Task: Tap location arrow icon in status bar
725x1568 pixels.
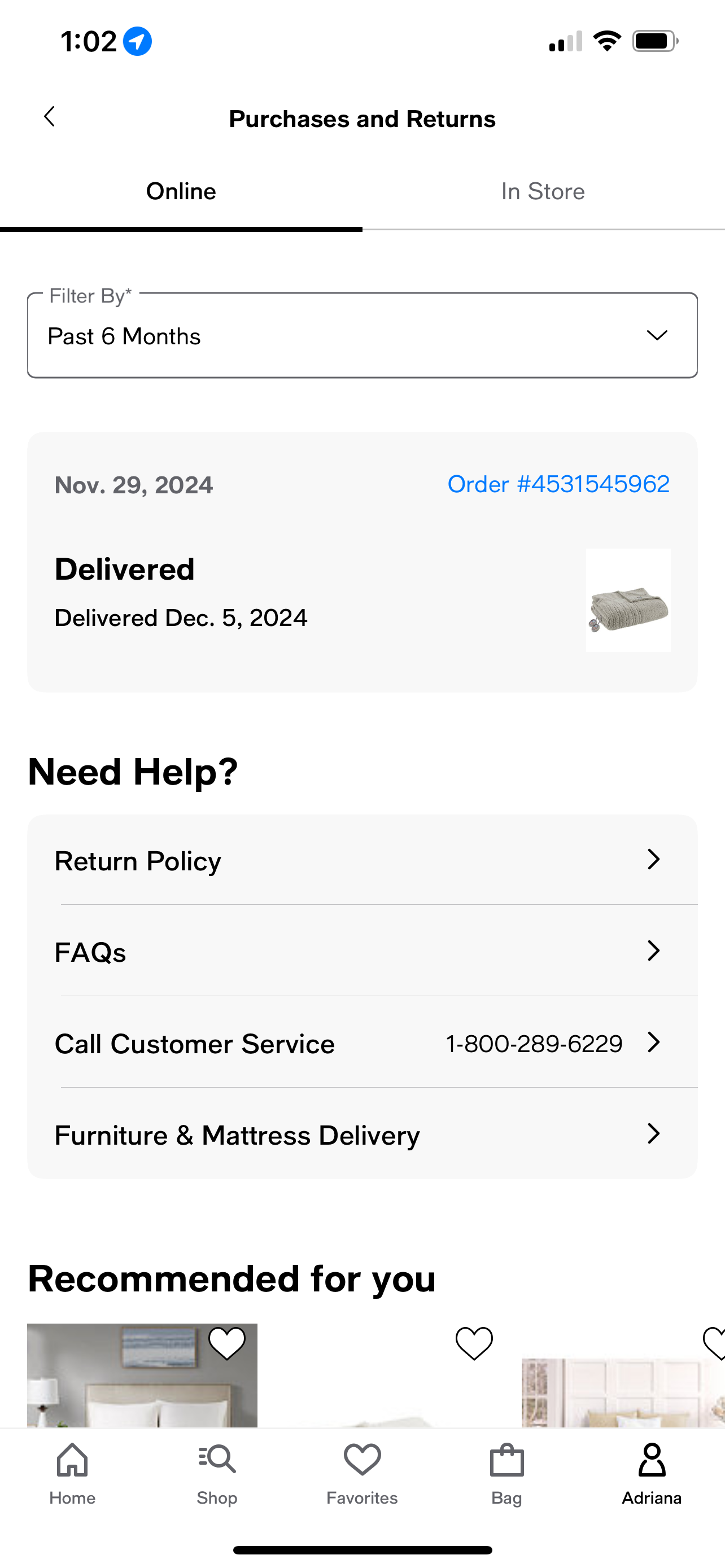Action: pyautogui.click(x=138, y=41)
